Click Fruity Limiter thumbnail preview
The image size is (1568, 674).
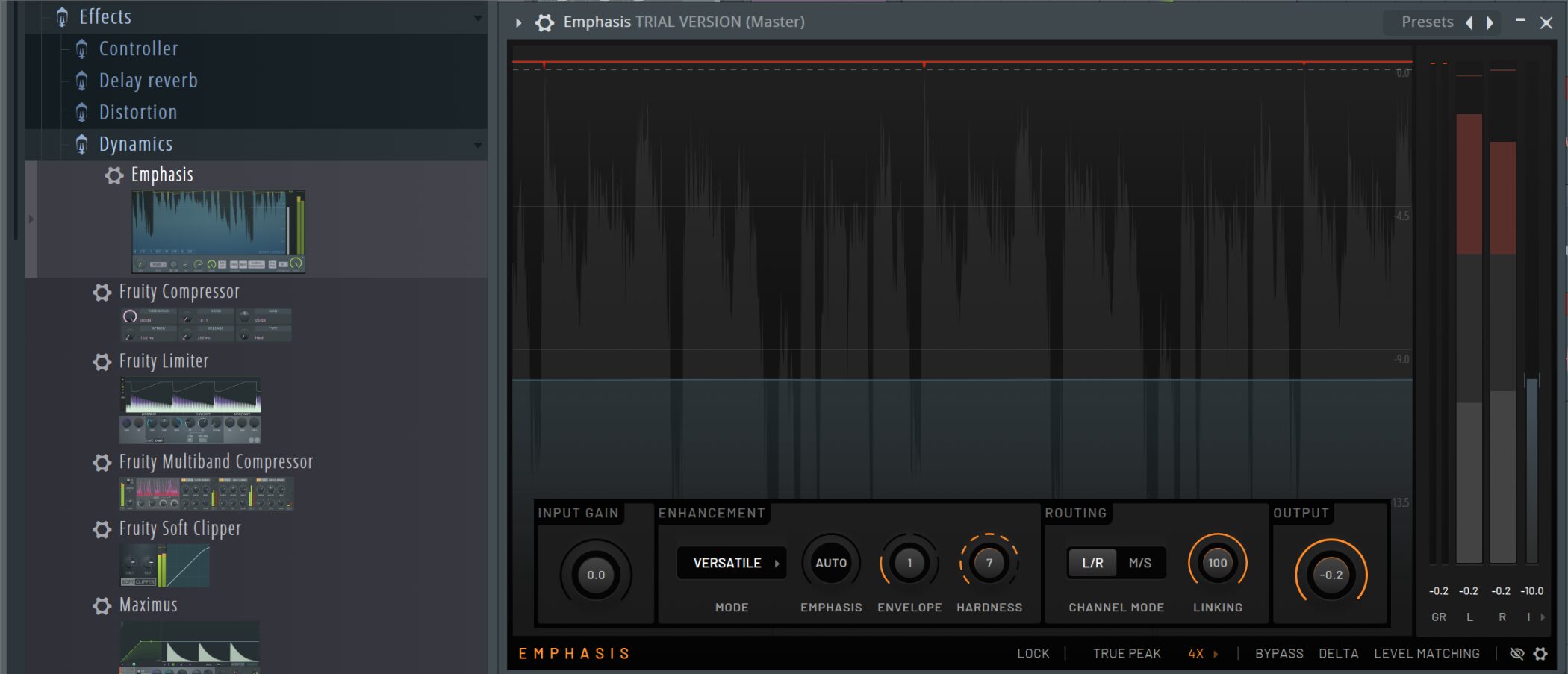click(x=190, y=411)
